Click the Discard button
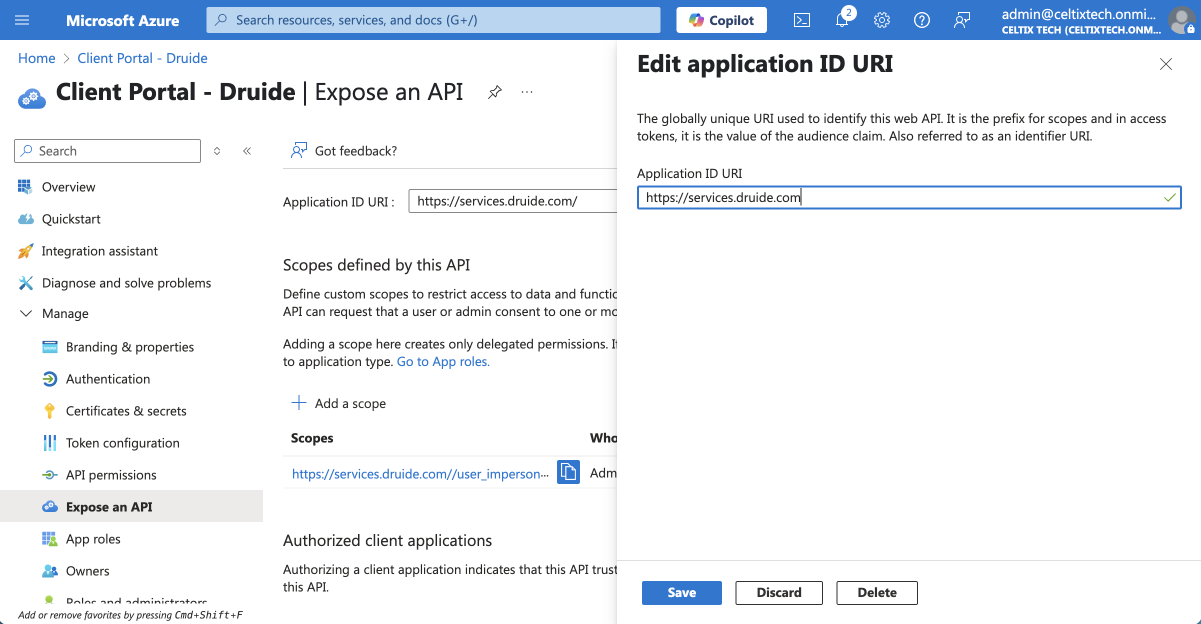This screenshot has height=624, width=1201. click(x=778, y=593)
